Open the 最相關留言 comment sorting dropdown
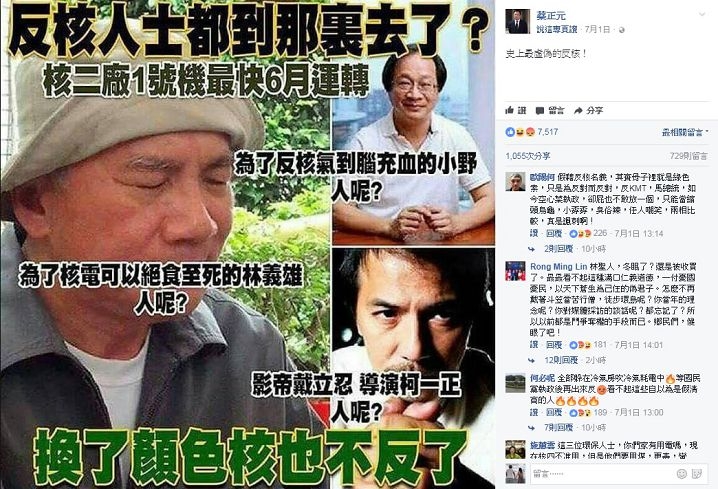718x489 pixels. point(684,132)
